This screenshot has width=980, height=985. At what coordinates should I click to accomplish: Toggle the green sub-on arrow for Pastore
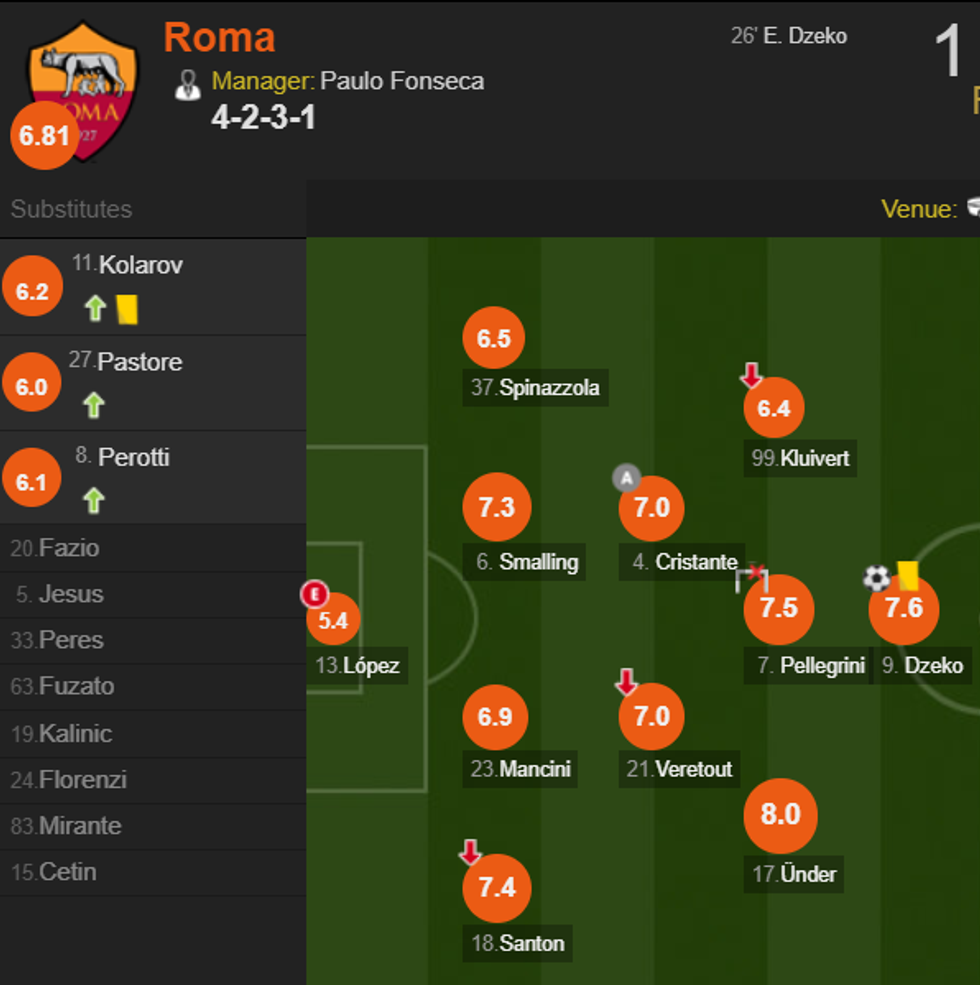click(93, 404)
